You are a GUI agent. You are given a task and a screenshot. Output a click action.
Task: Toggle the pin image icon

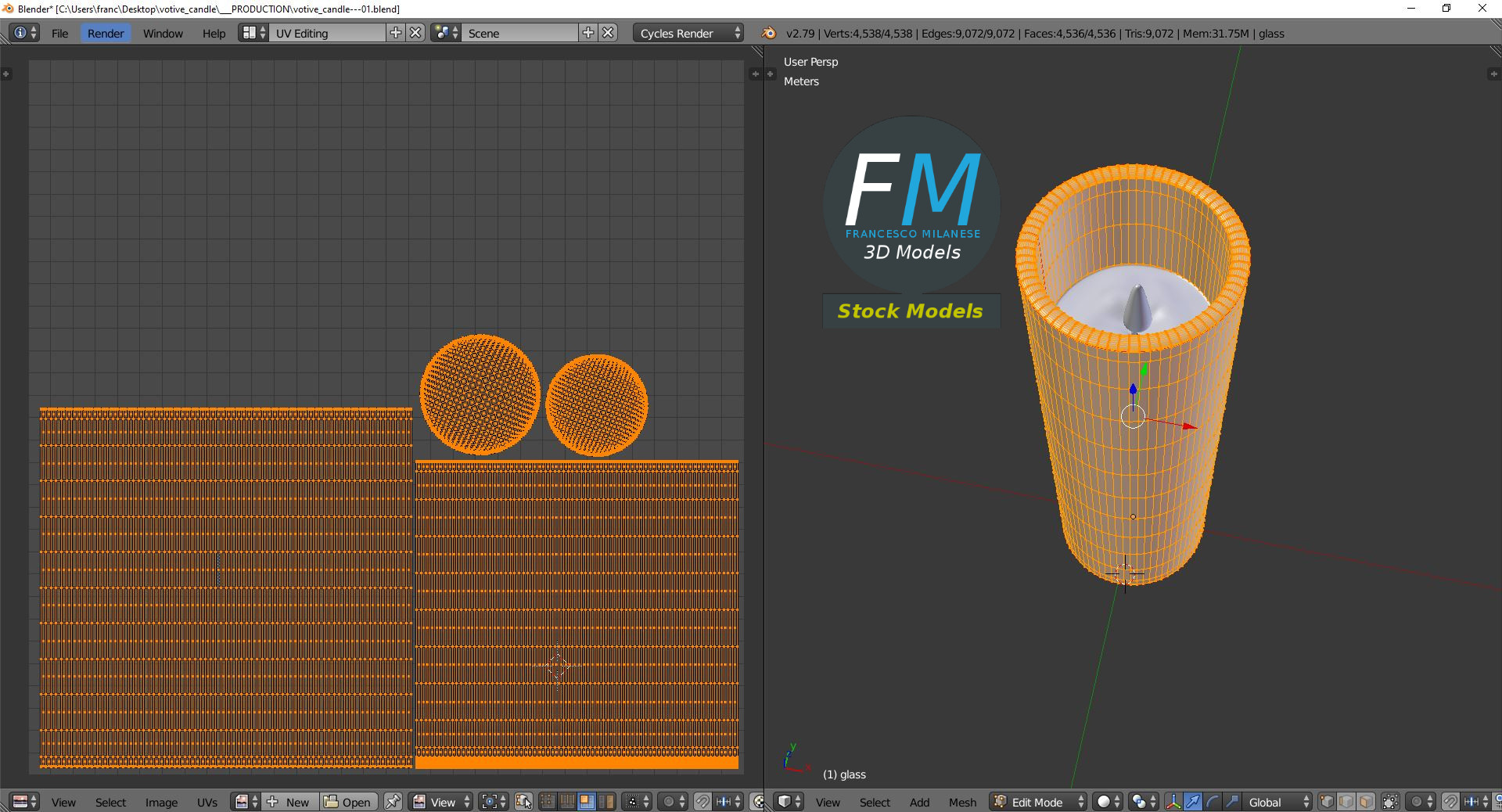pos(393,802)
